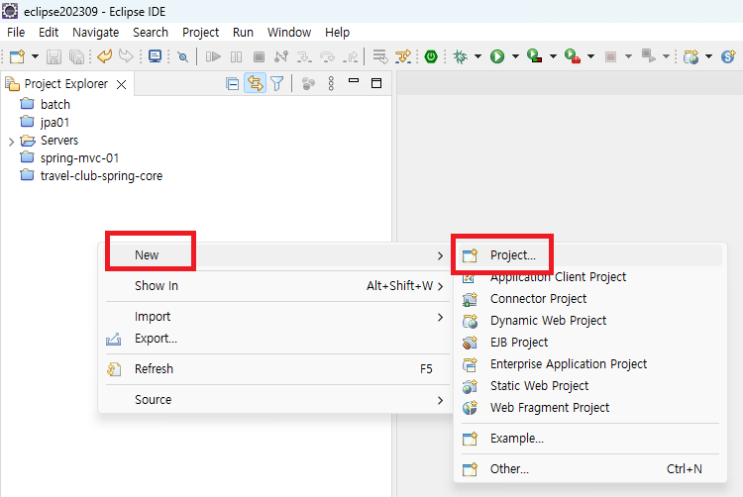This screenshot has width=743, height=497.
Task: Select the batch project
Action: 55,104
